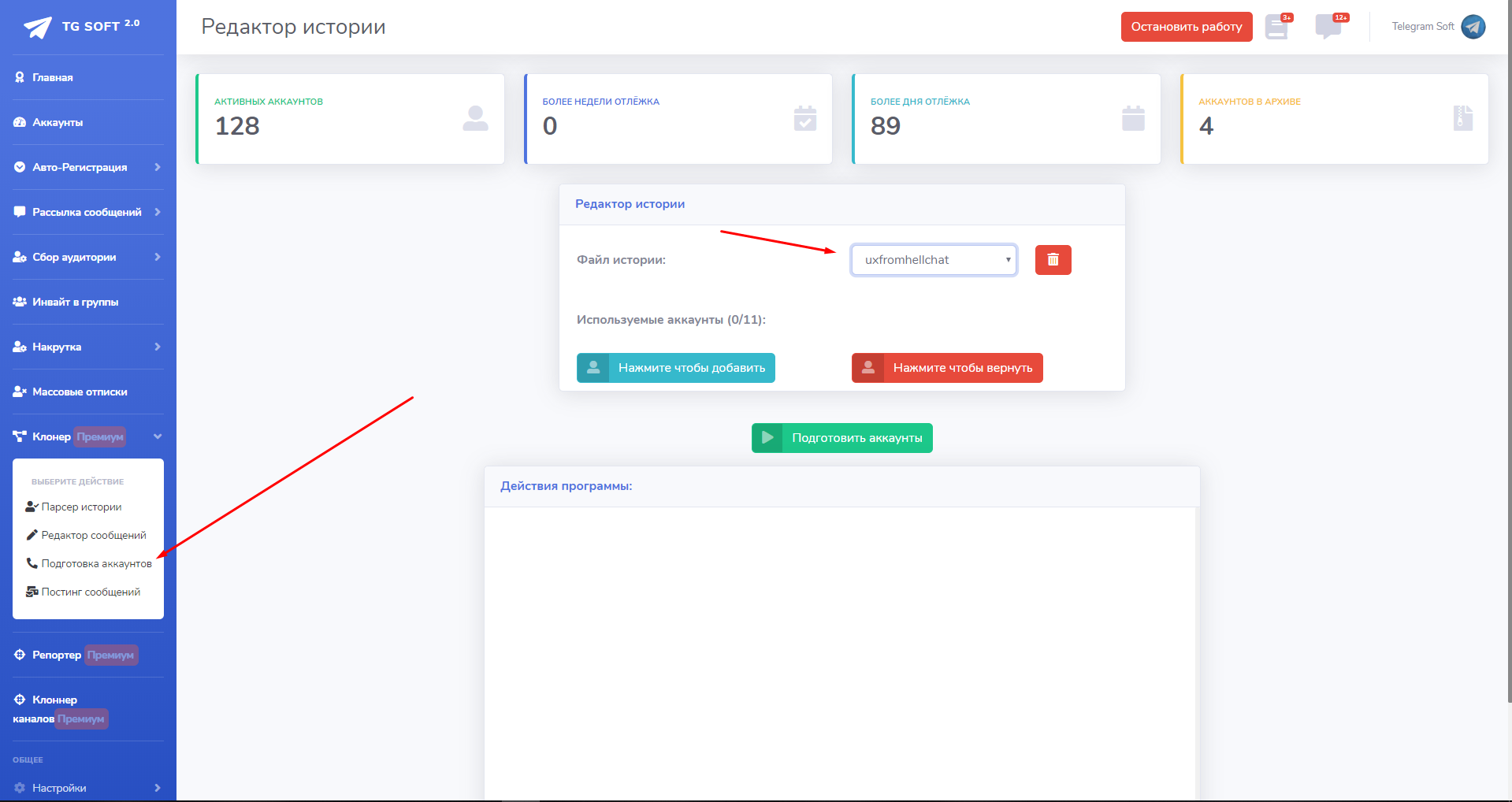Click the Более недели отлёжка card
The height and width of the screenshot is (802, 1512).
tap(678, 119)
